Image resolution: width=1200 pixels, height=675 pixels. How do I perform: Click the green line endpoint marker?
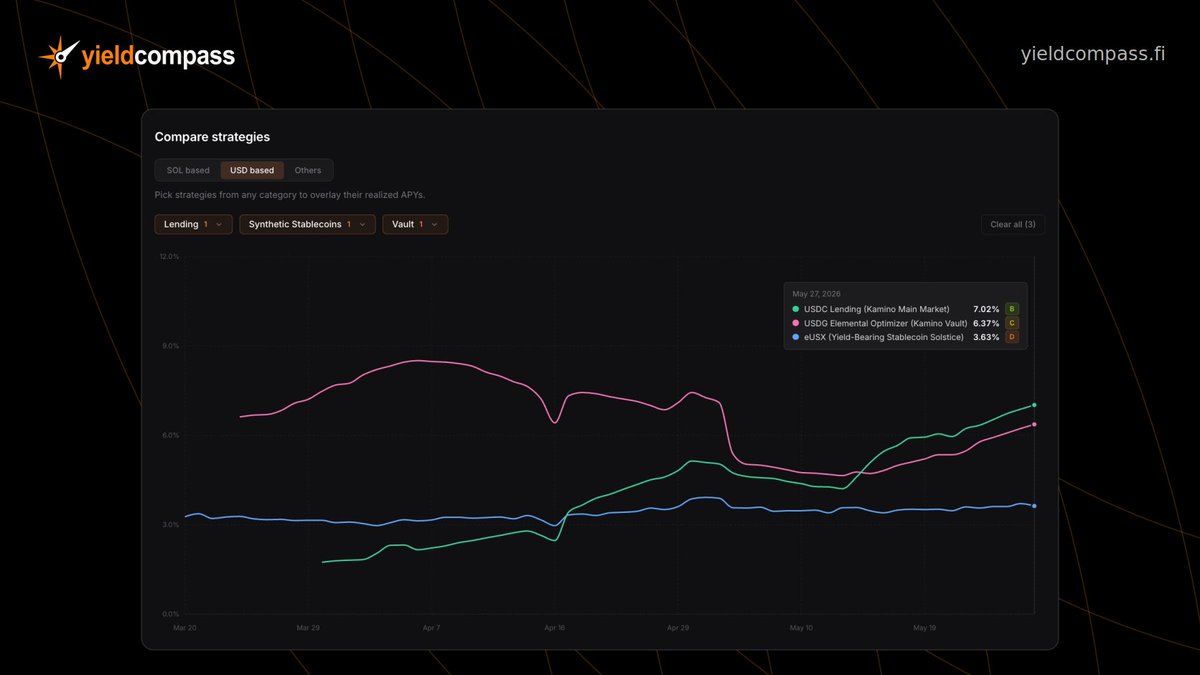(1034, 405)
